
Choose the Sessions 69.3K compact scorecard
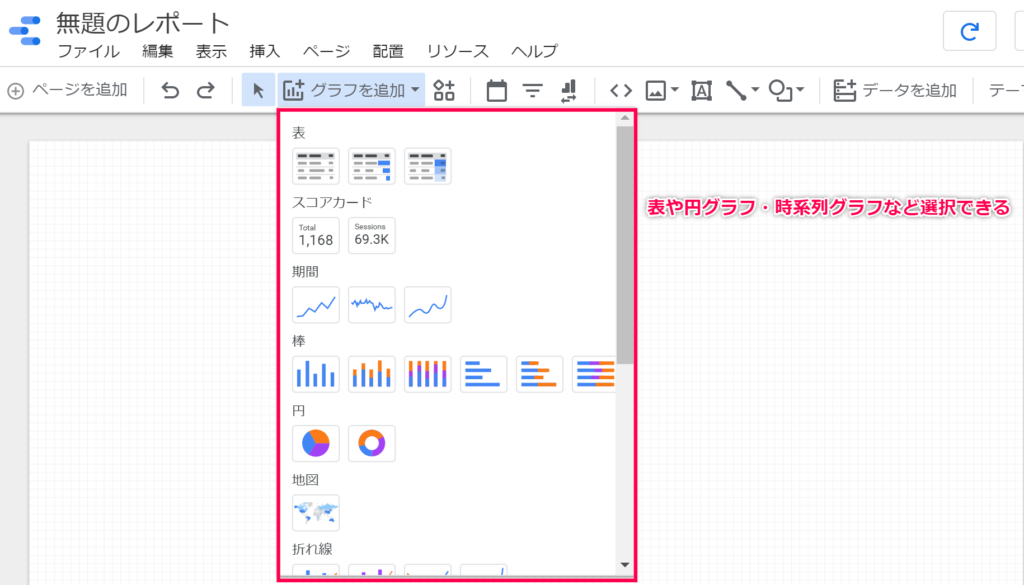[x=372, y=235]
